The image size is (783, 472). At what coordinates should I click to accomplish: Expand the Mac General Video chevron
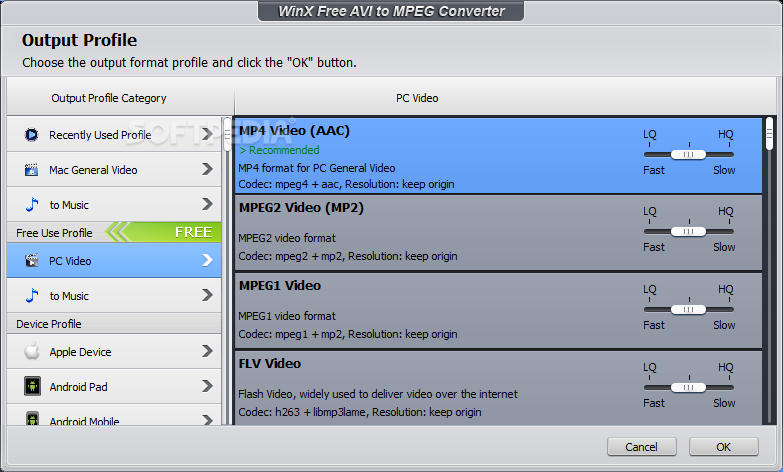207,169
